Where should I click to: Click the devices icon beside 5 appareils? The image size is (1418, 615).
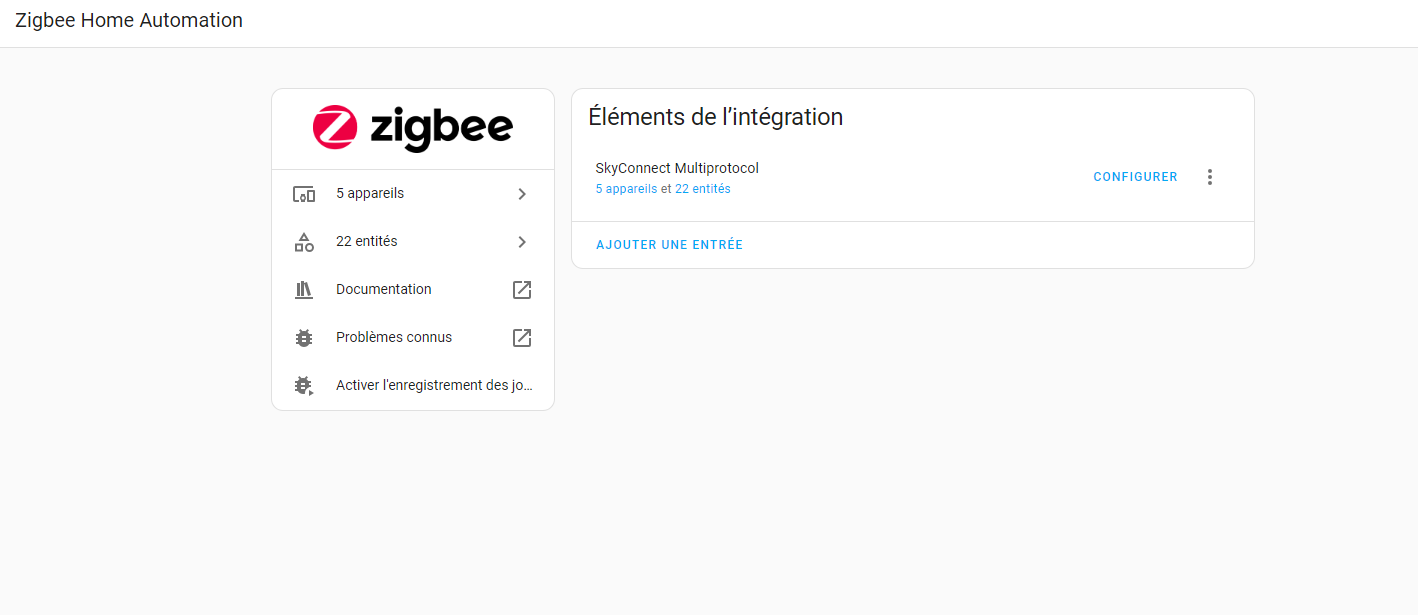pos(304,194)
